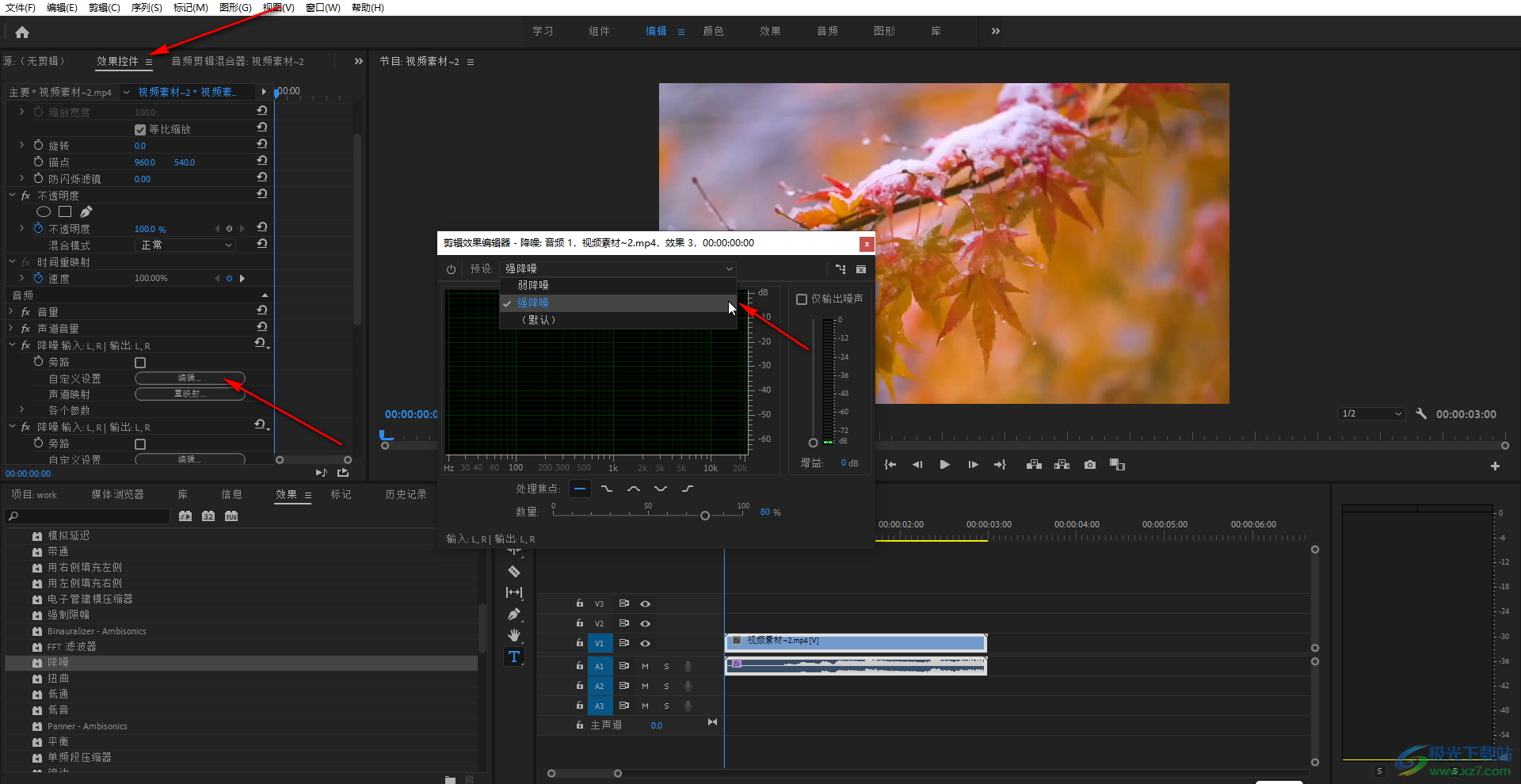1521x784 pixels.
Task: Open the 窗口(W) window menu
Action: (323, 7)
